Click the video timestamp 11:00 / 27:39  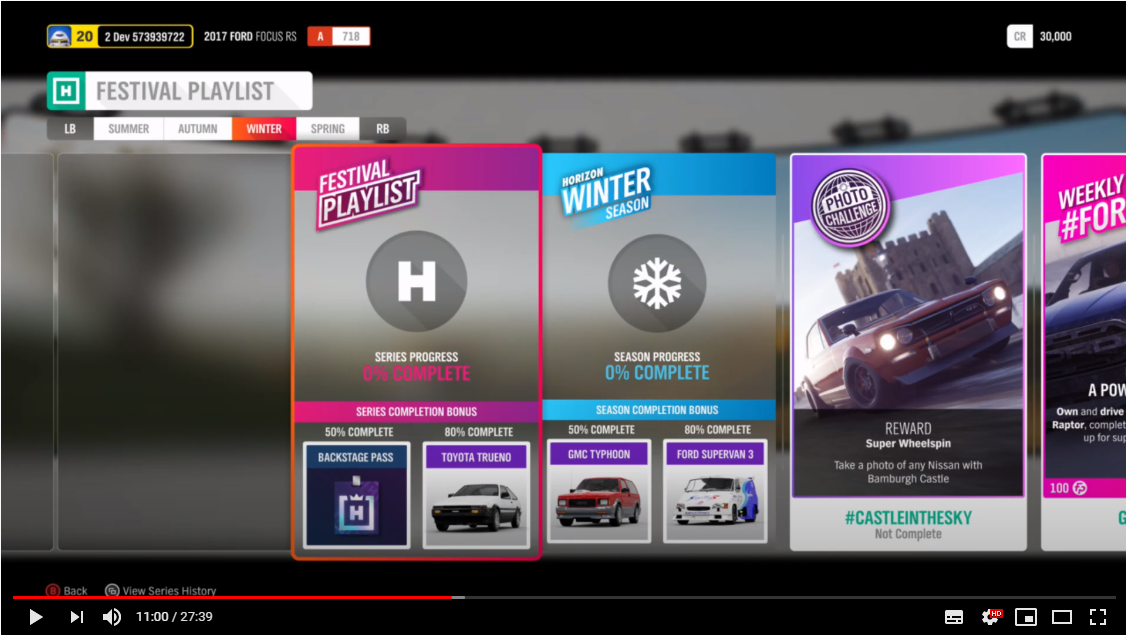[x=175, y=616]
